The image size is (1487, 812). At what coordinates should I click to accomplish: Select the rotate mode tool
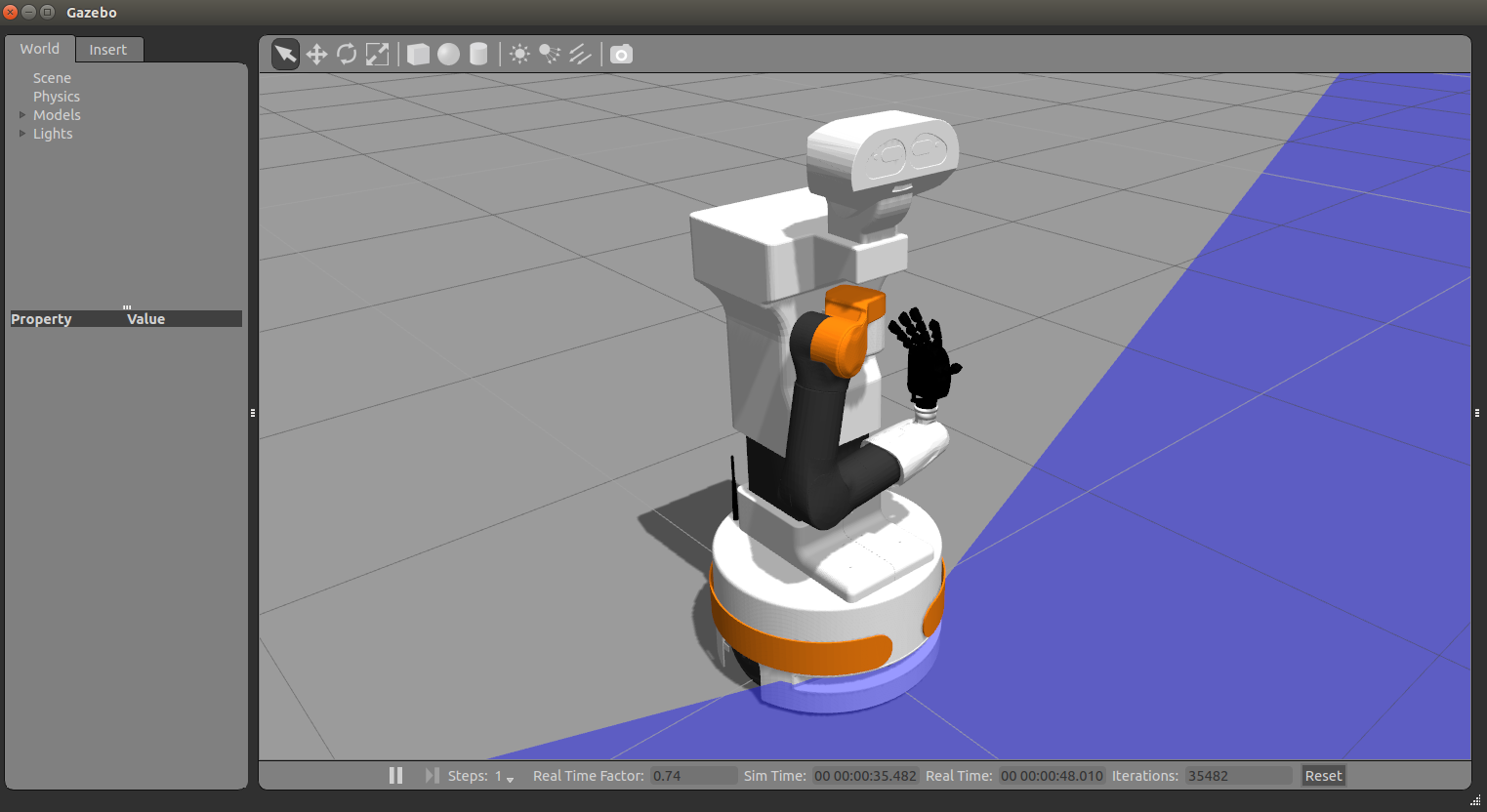(347, 54)
